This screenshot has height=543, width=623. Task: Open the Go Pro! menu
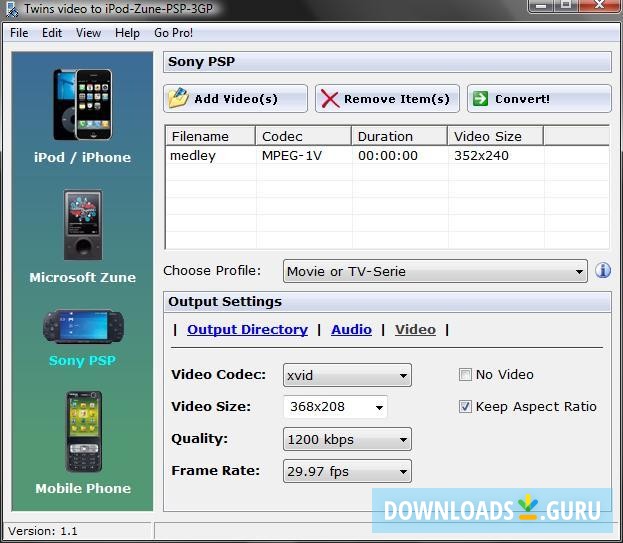(x=173, y=33)
